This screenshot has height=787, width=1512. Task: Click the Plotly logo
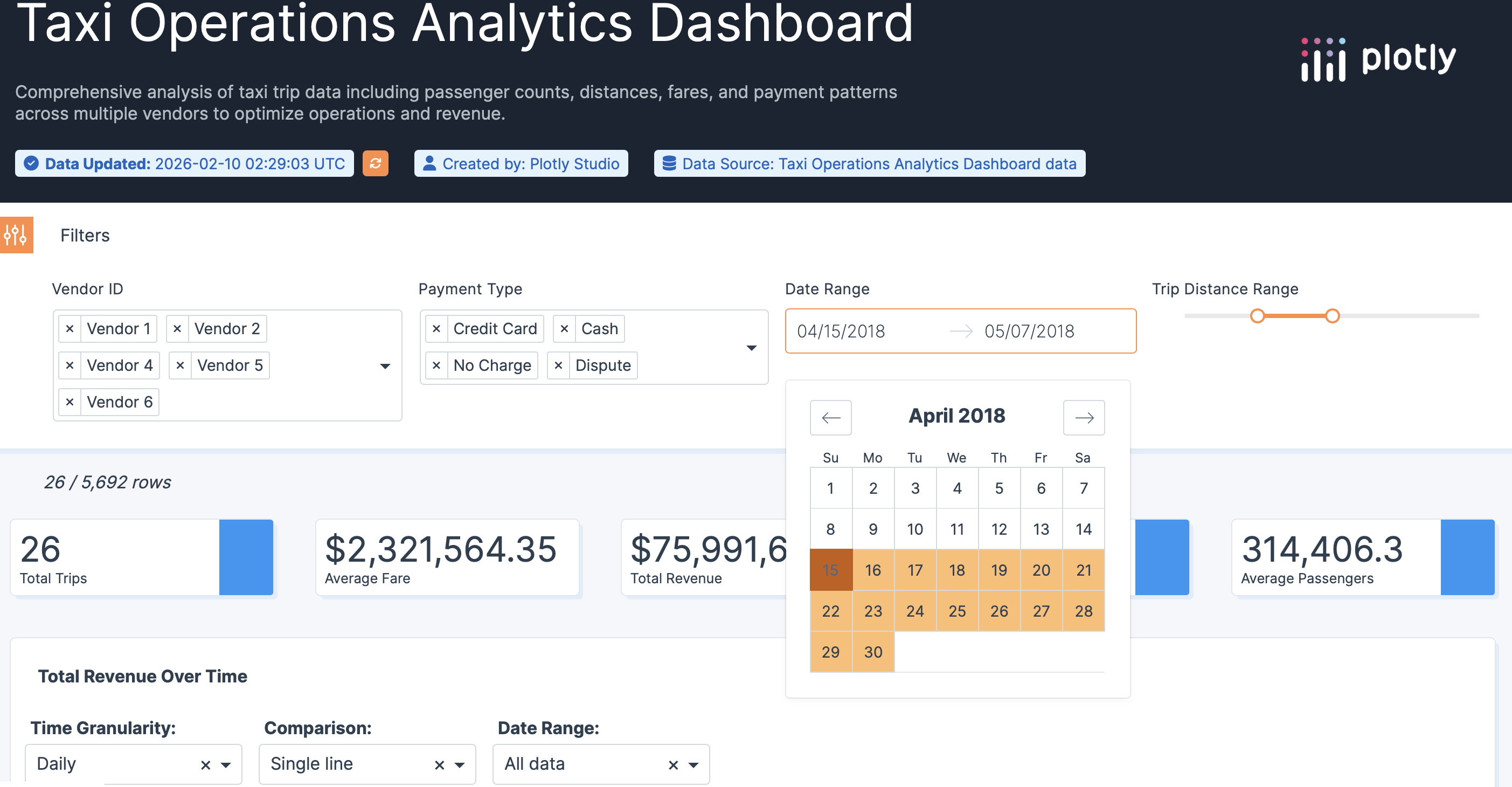(x=1379, y=59)
